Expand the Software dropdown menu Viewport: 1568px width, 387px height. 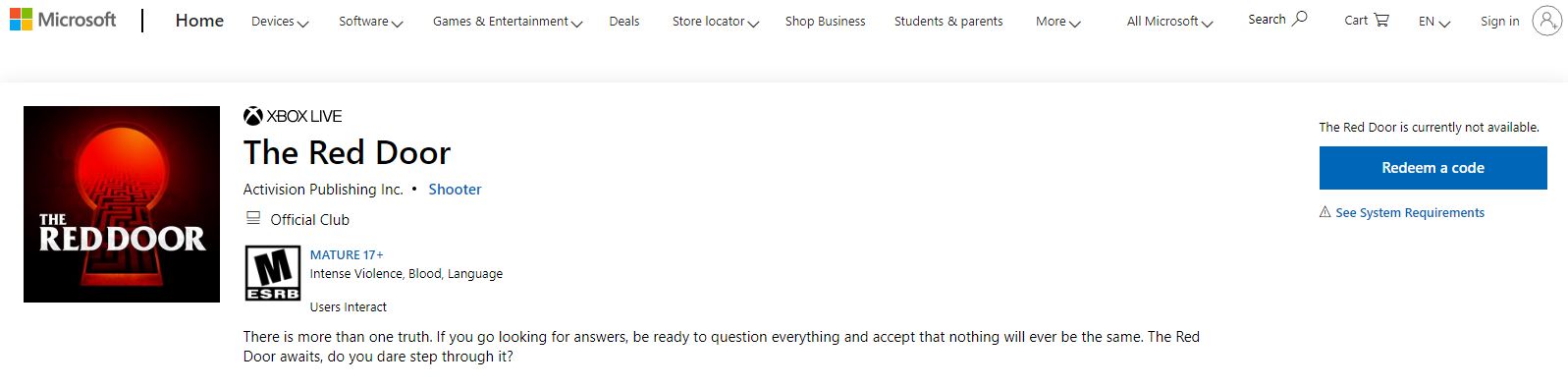371,21
